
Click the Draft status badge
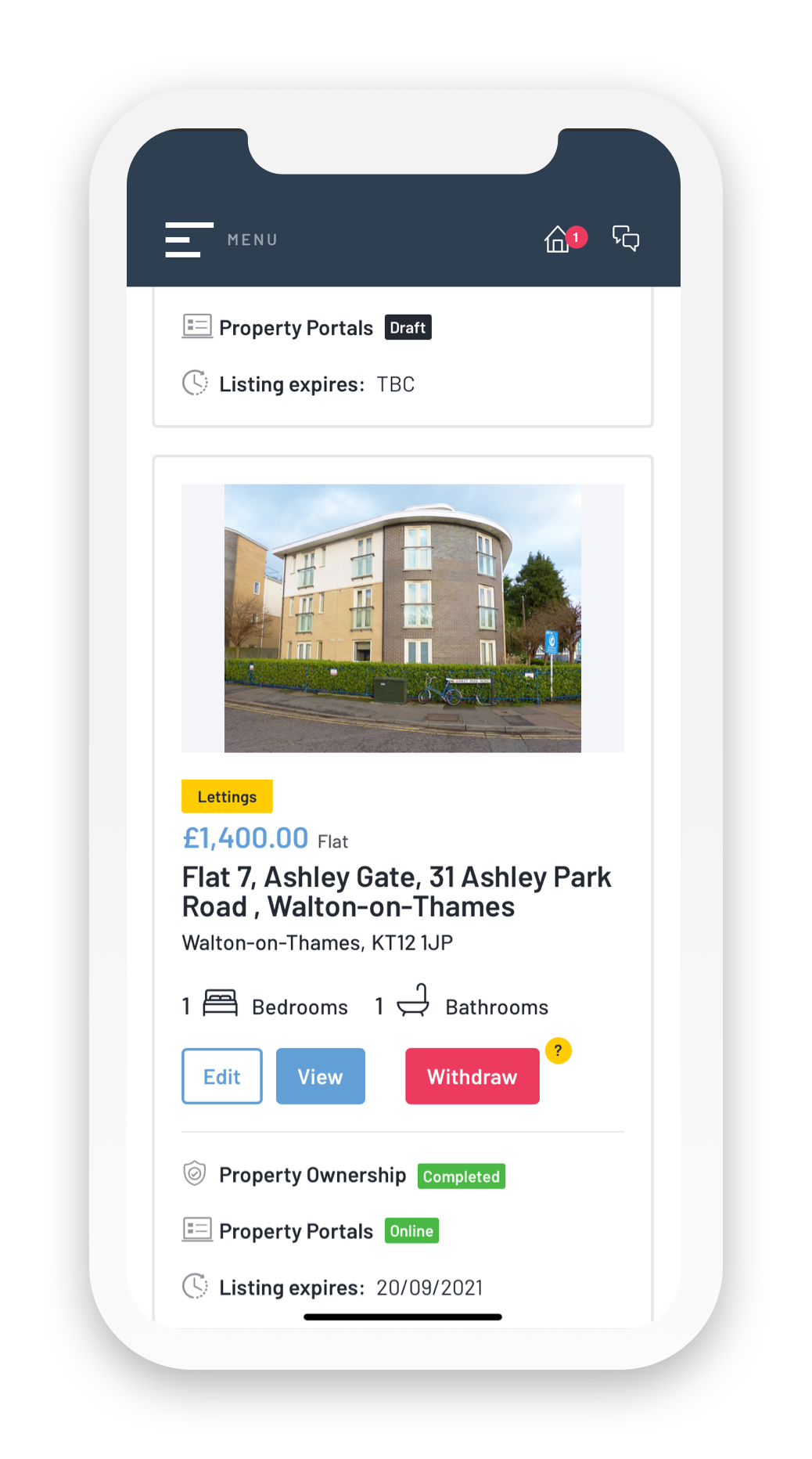tap(408, 327)
